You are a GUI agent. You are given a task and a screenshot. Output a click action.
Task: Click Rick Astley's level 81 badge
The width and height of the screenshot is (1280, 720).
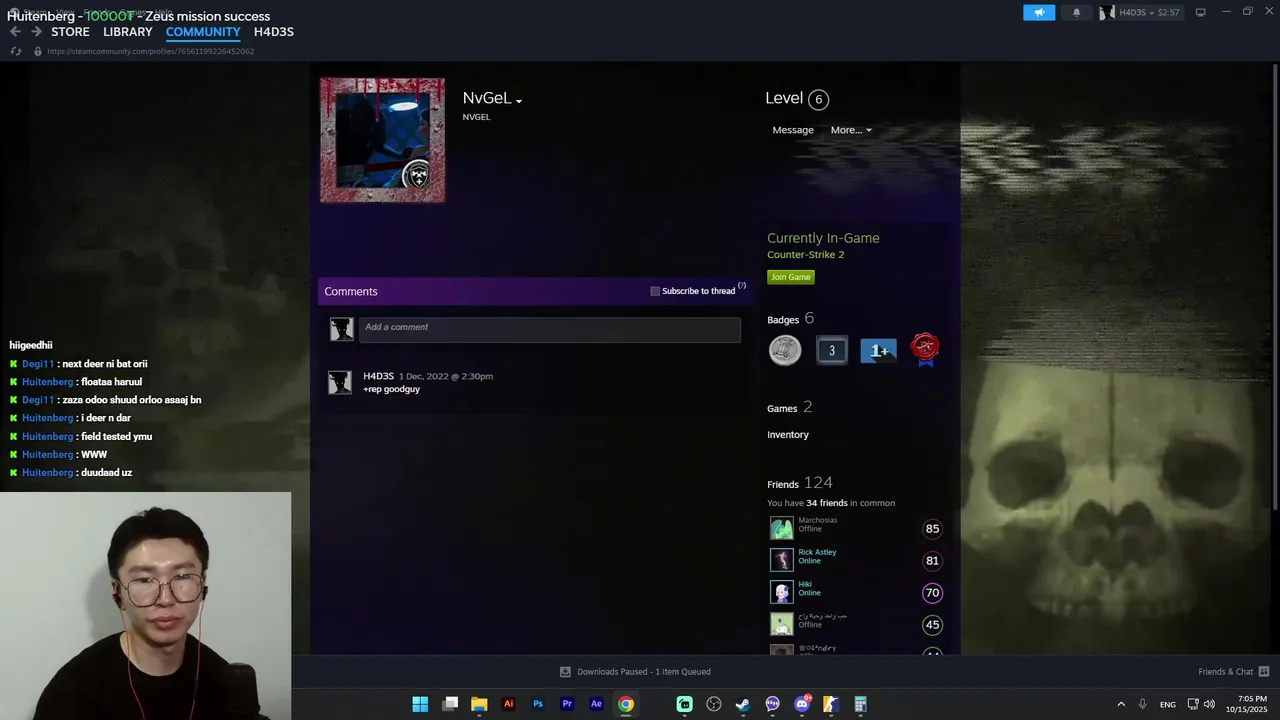point(932,561)
